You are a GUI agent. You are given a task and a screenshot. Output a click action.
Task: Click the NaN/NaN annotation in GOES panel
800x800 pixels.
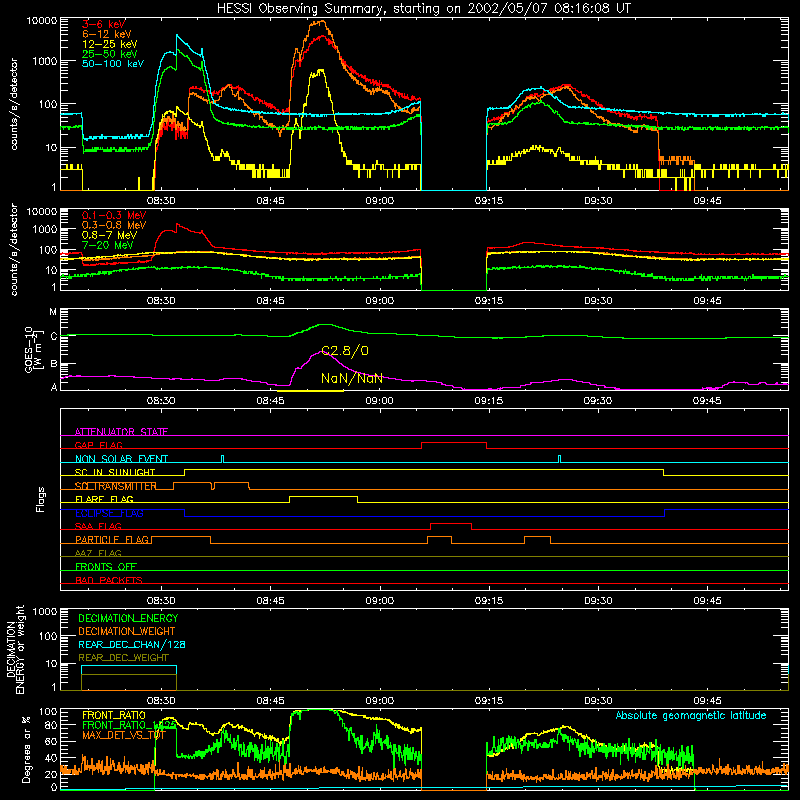(x=352, y=378)
